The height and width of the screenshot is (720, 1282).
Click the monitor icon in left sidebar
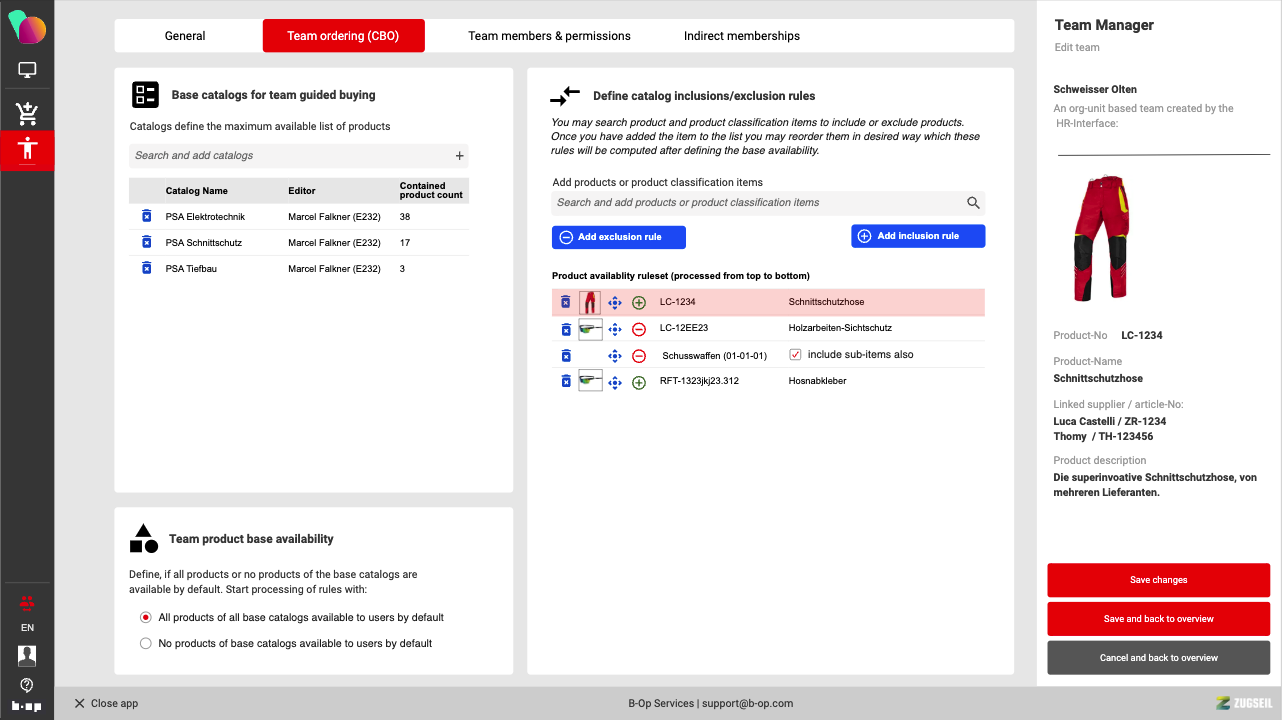(x=27, y=71)
